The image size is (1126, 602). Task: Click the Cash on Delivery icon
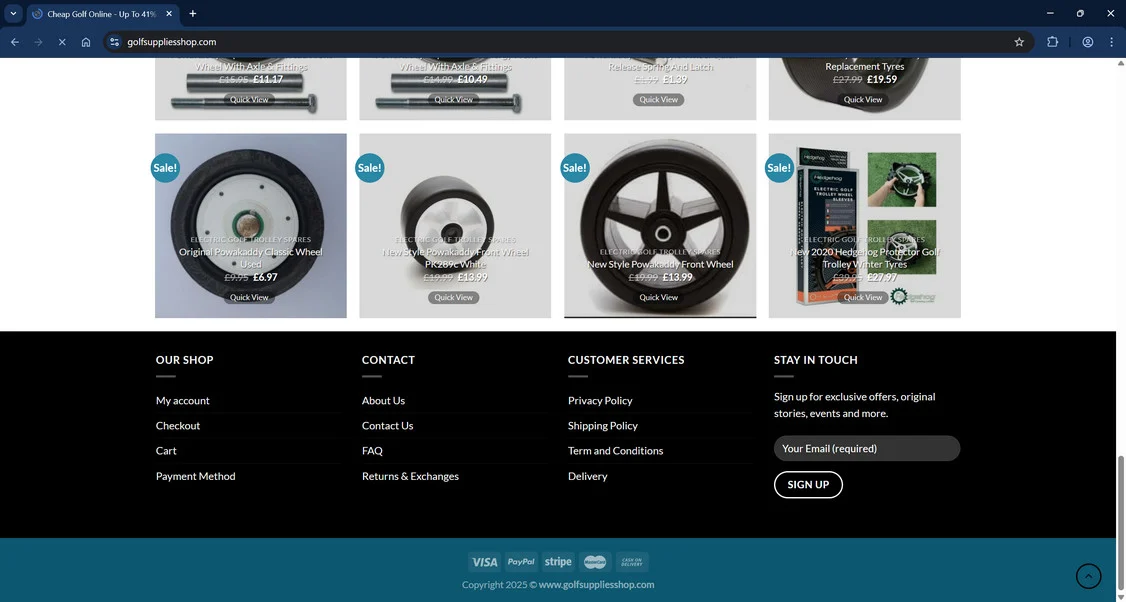click(632, 562)
